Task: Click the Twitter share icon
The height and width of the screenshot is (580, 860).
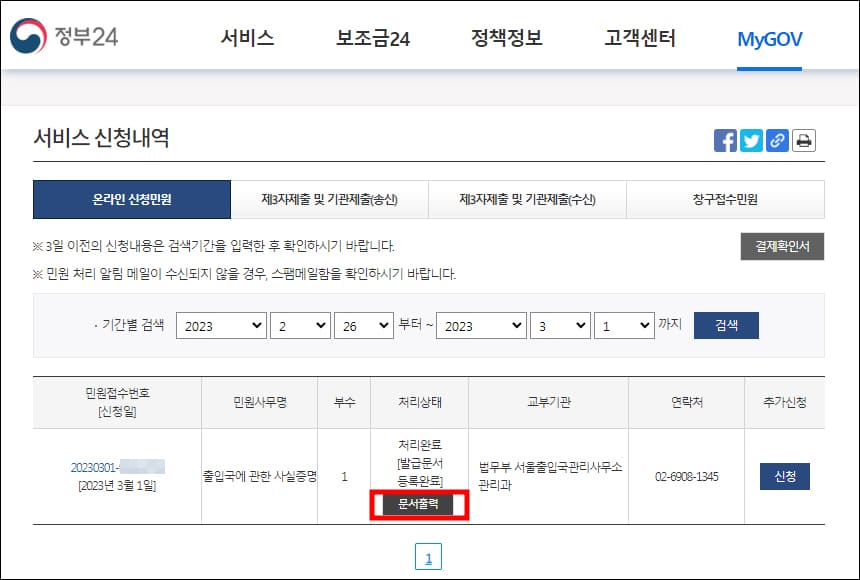Action: click(751, 140)
